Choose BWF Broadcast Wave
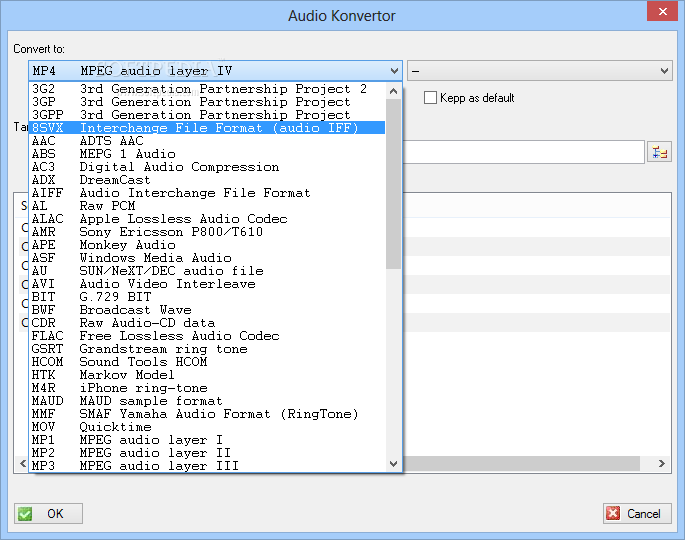 (x=207, y=310)
